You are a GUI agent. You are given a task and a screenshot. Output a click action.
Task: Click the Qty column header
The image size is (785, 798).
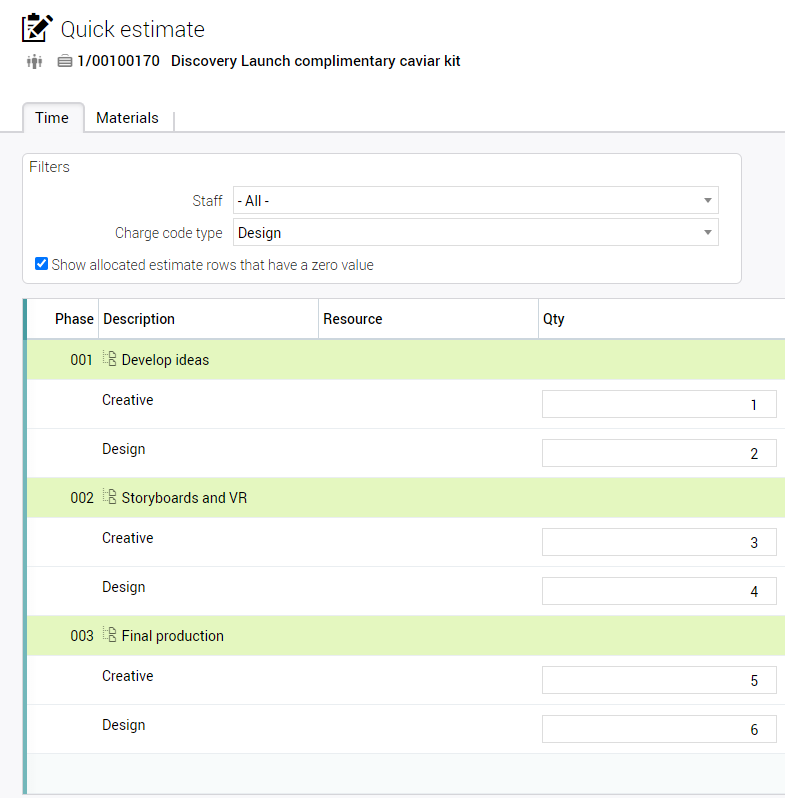553,319
